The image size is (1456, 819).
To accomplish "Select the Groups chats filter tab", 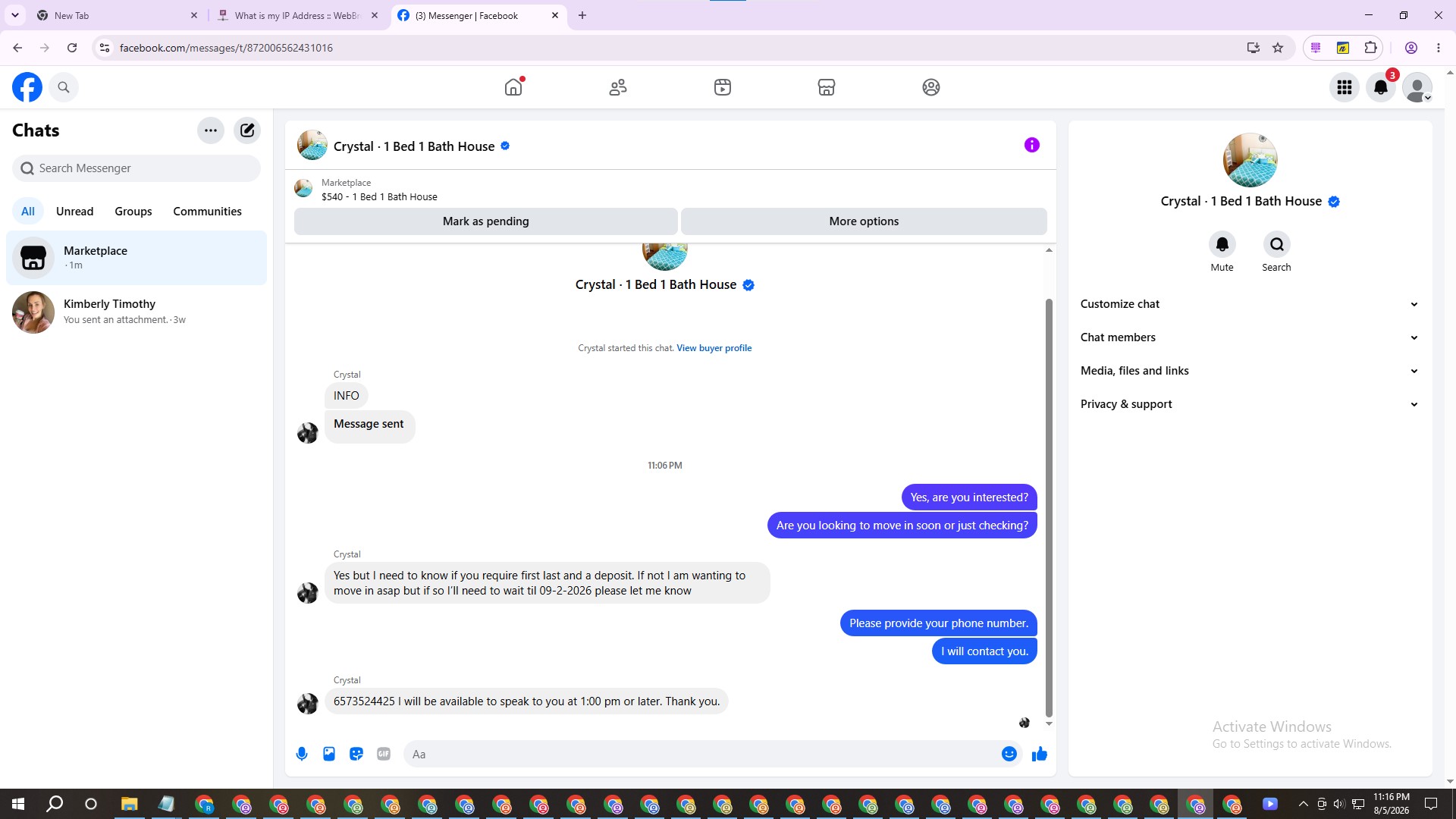I will 133,212.
